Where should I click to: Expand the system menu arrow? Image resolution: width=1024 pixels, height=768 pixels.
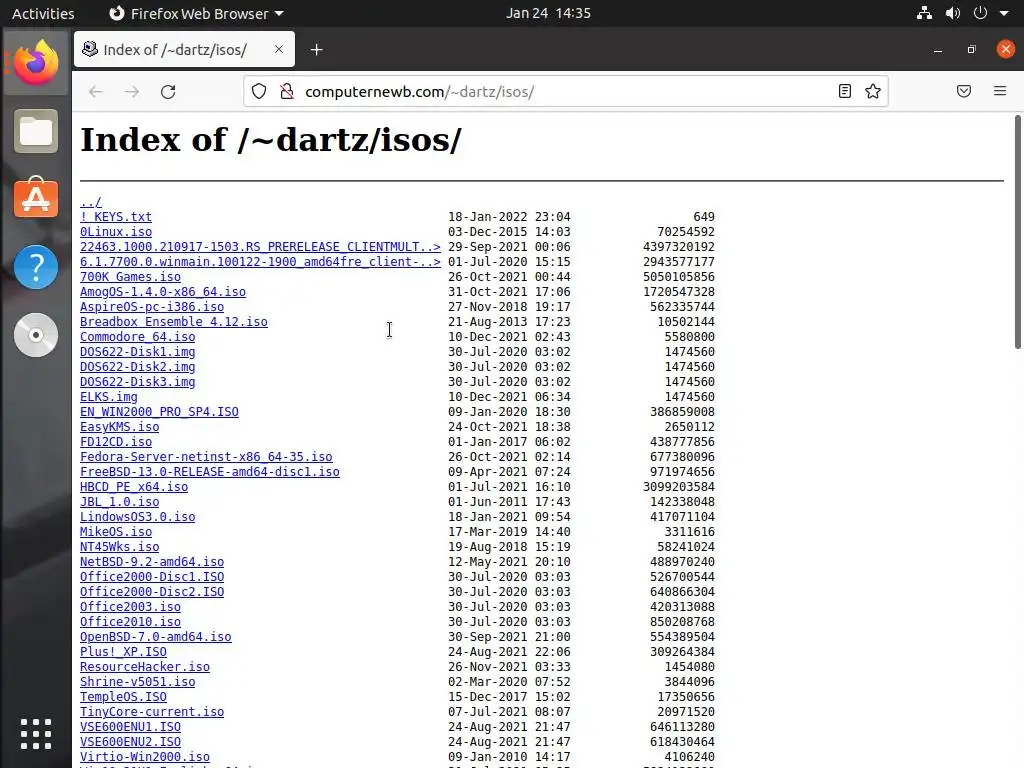point(1004,14)
